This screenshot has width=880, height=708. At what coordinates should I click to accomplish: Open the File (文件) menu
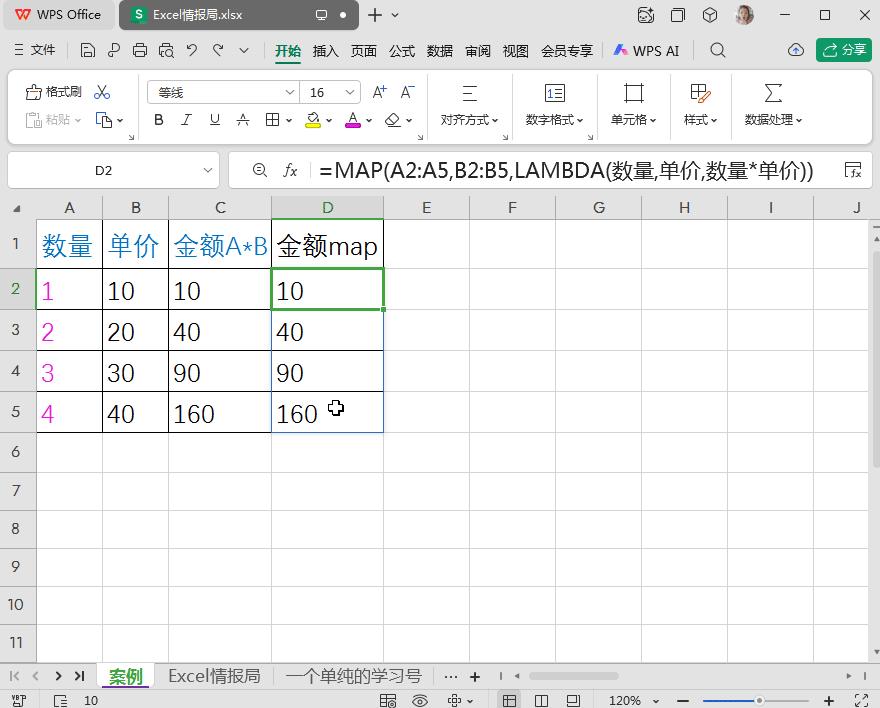35,50
